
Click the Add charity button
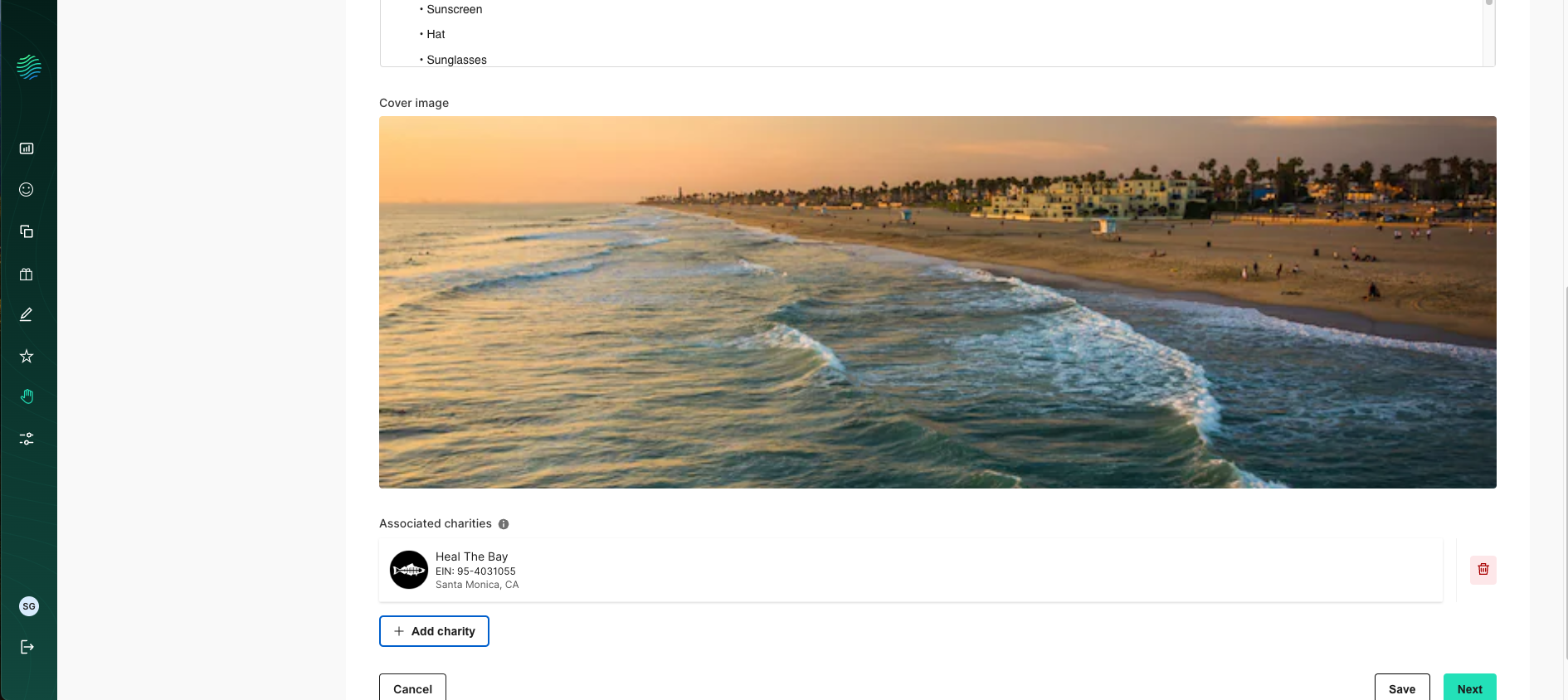coord(434,631)
